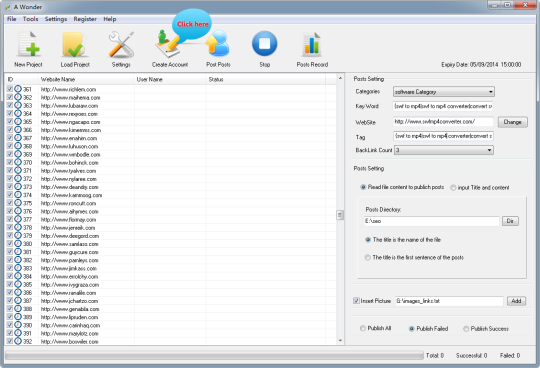Click the blue Stop toolbar icon
The image size is (540, 368).
click(x=264, y=44)
